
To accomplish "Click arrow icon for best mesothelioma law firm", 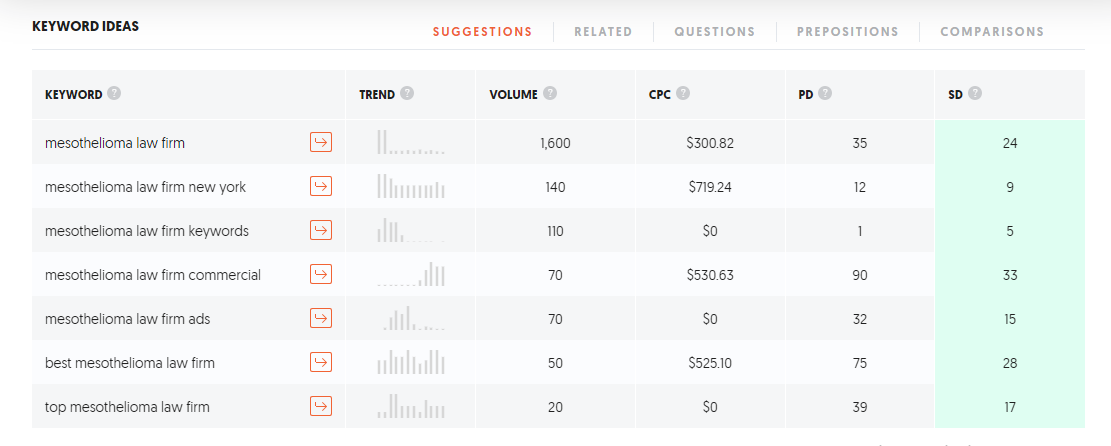I will point(320,362).
